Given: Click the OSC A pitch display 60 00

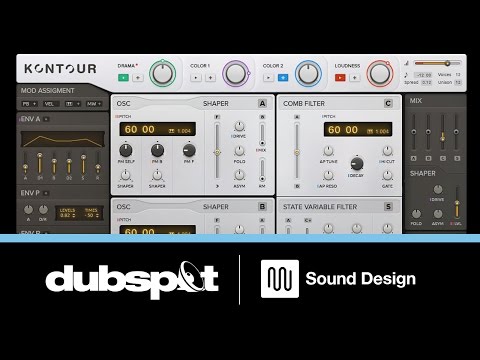Looking at the screenshot, I should coord(158,129).
